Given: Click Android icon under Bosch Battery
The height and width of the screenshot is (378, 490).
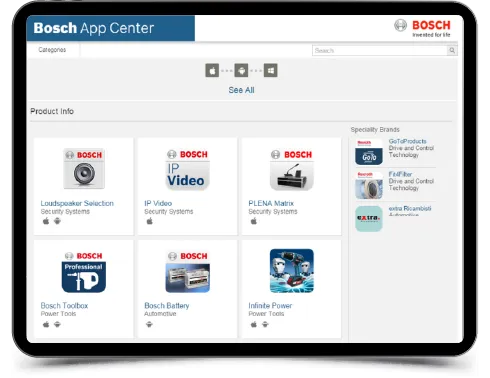Looking at the screenshot, I should point(149,324).
